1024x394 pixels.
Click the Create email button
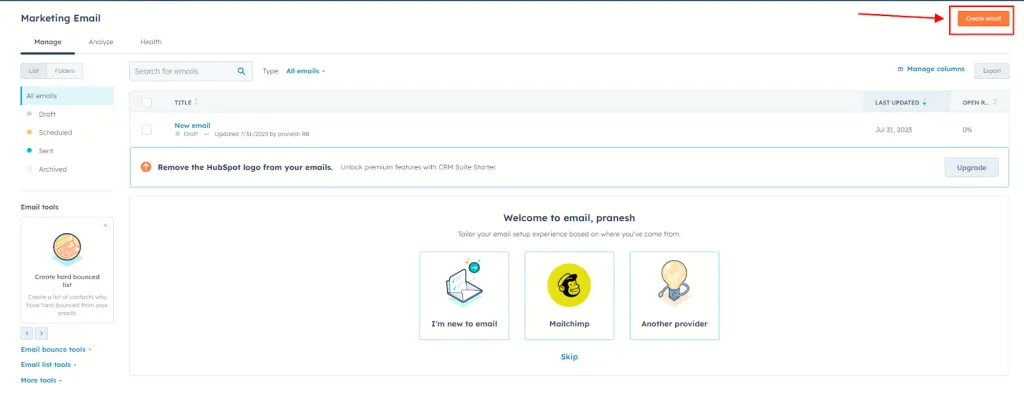983,18
